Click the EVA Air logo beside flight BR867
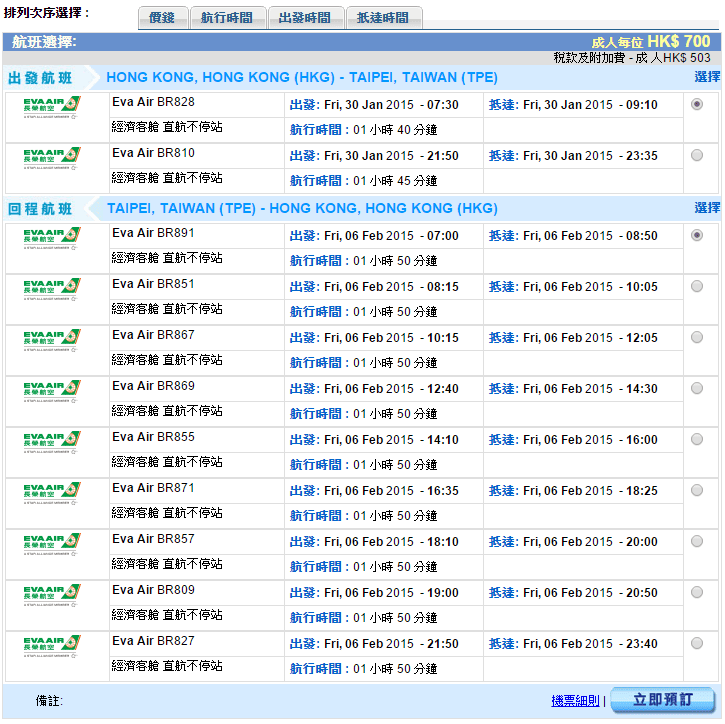 (x=52, y=340)
